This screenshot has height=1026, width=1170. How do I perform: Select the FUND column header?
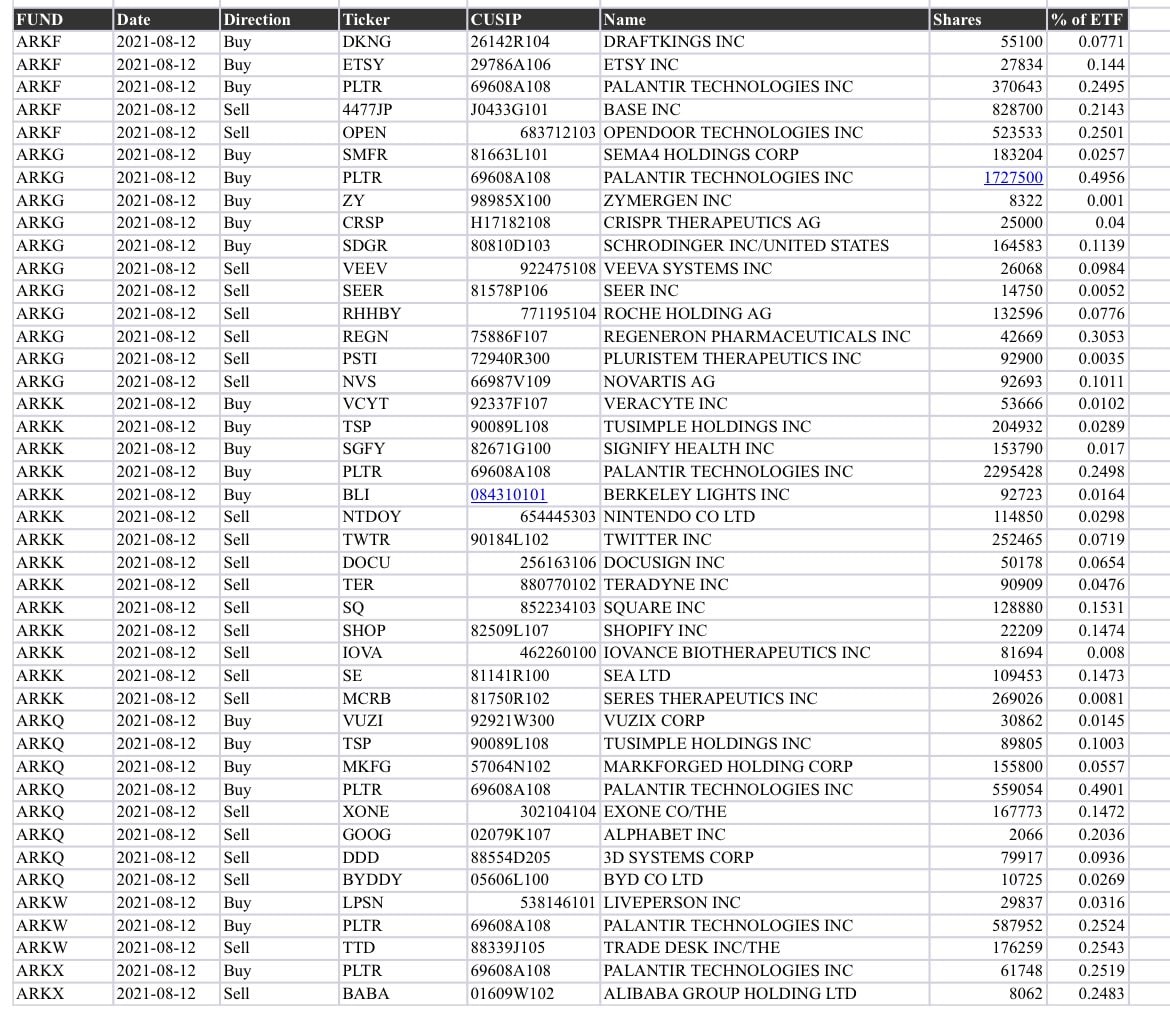63,19
